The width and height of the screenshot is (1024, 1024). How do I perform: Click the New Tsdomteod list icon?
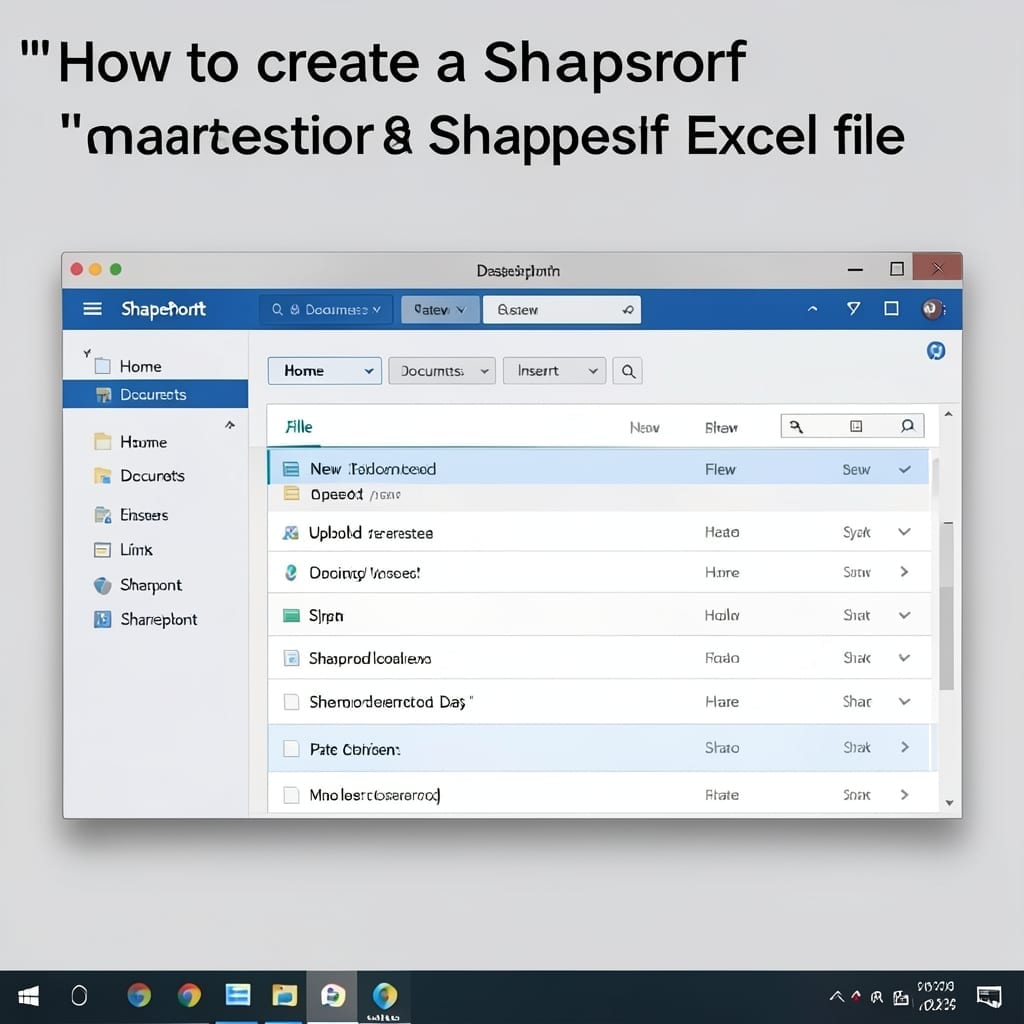[291, 469]
